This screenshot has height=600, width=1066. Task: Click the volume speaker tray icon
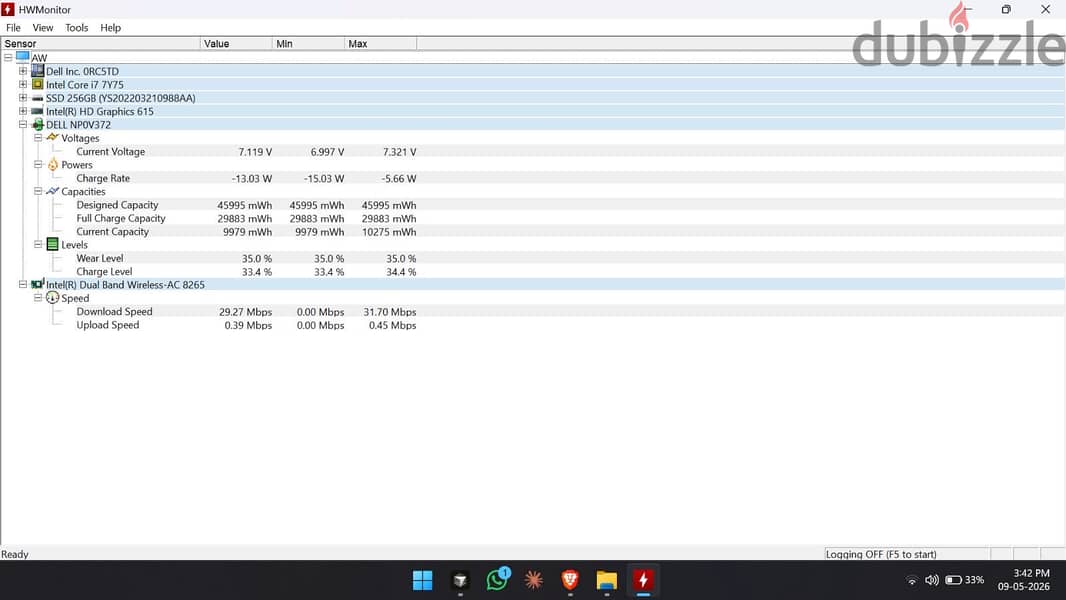(x=931, y=580)
